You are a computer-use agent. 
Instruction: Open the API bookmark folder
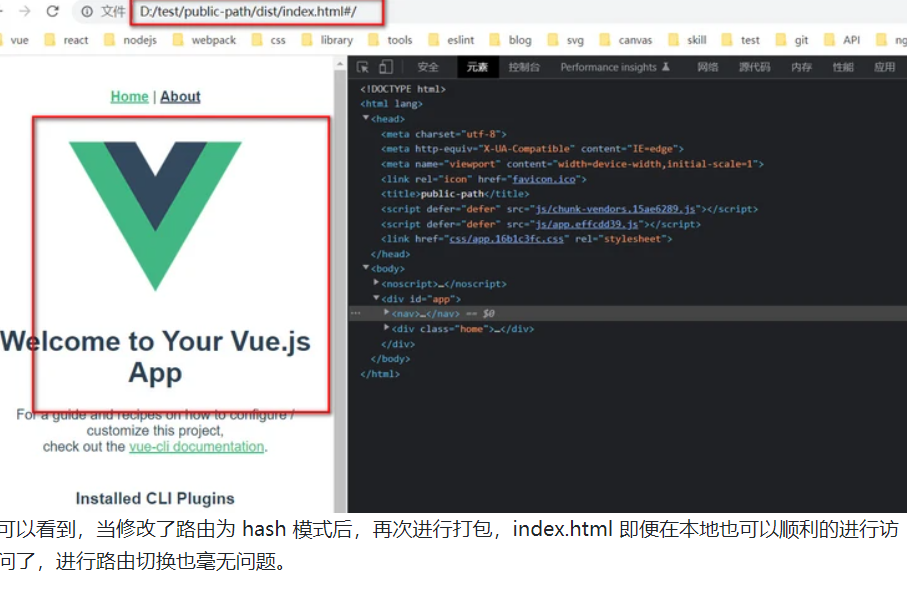point(842,40)
